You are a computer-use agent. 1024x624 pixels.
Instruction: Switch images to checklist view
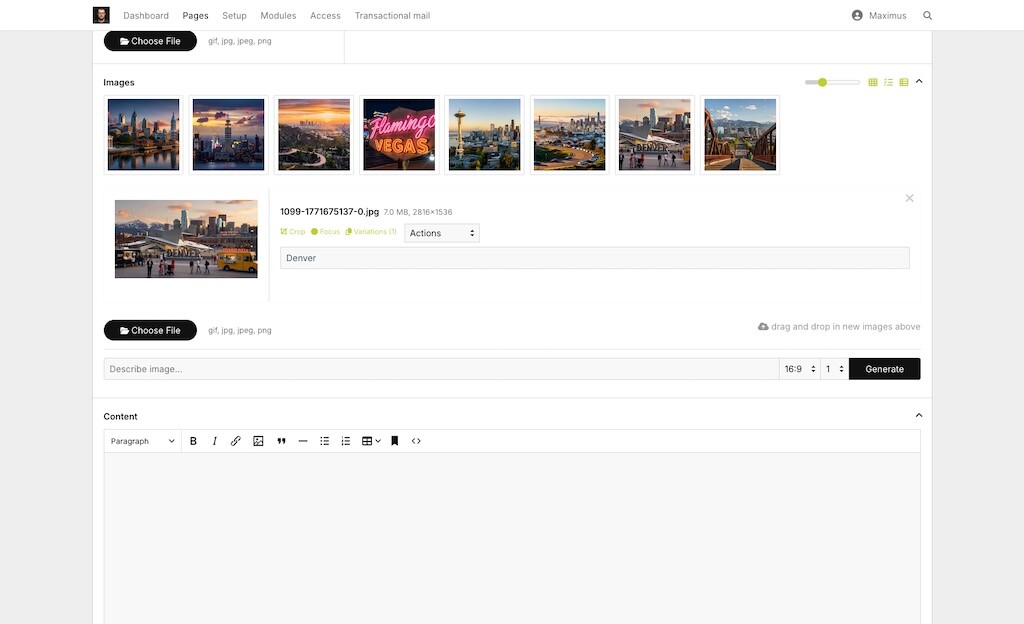[888, 82]
